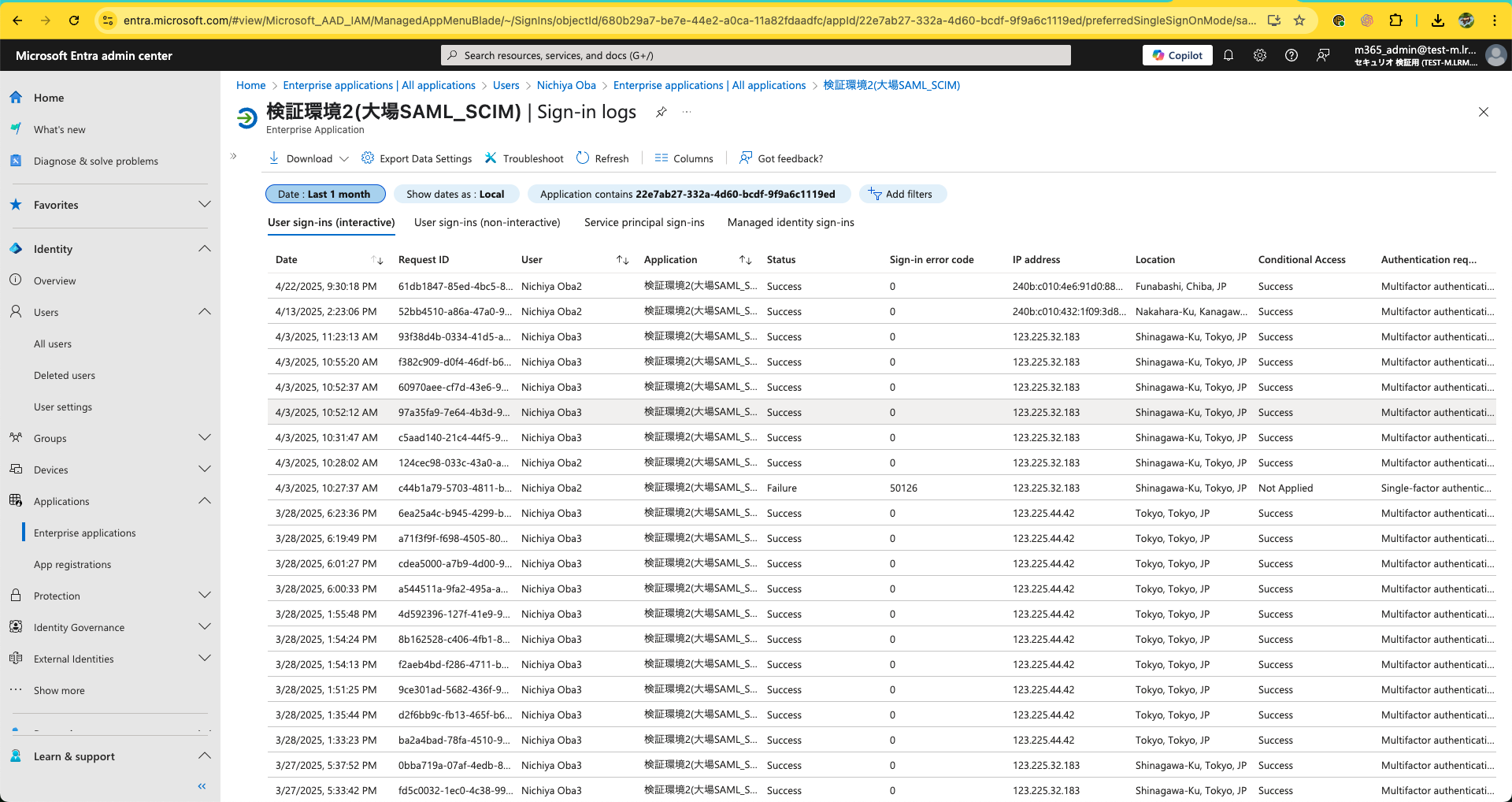Open Identity Overview page
The image size is (1512, 802).
pyautogui.click(x=55, y=280)
